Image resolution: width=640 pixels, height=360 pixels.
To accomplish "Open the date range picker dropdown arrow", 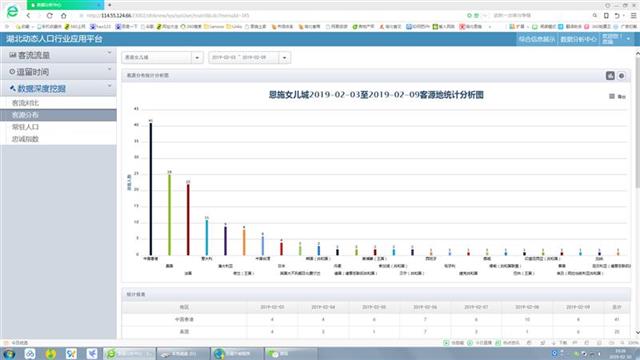I will click(284, 58).
